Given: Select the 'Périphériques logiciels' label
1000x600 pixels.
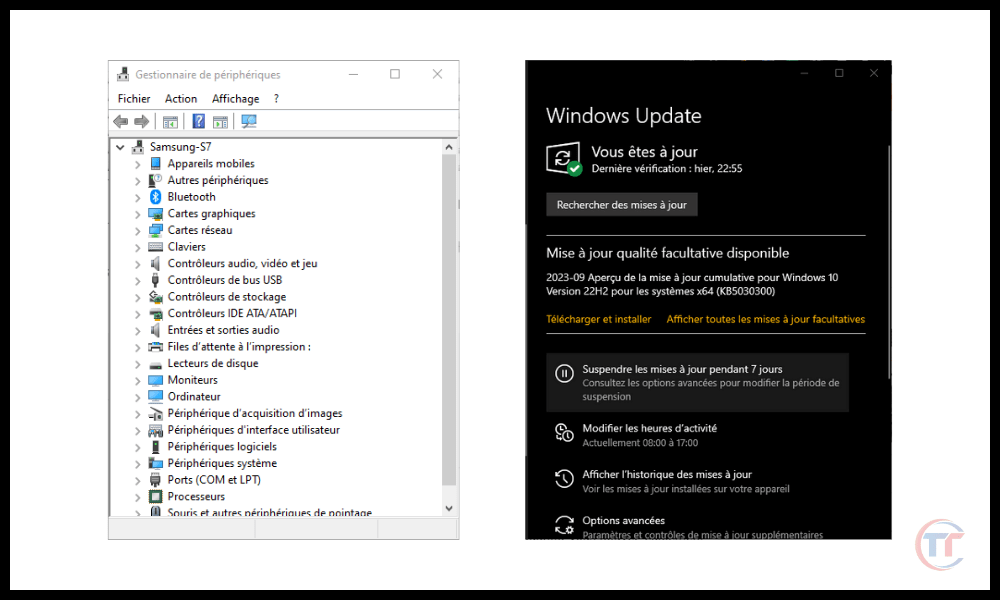Looking at the screenshot, I should [222, 446].
